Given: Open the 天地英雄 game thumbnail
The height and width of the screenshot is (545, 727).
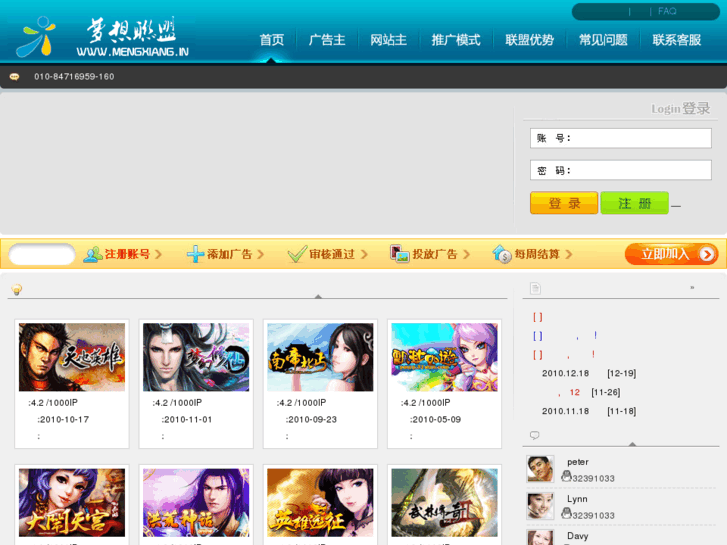Looking at the screenshot, I should pyautogui.click(x=72, y=357).
